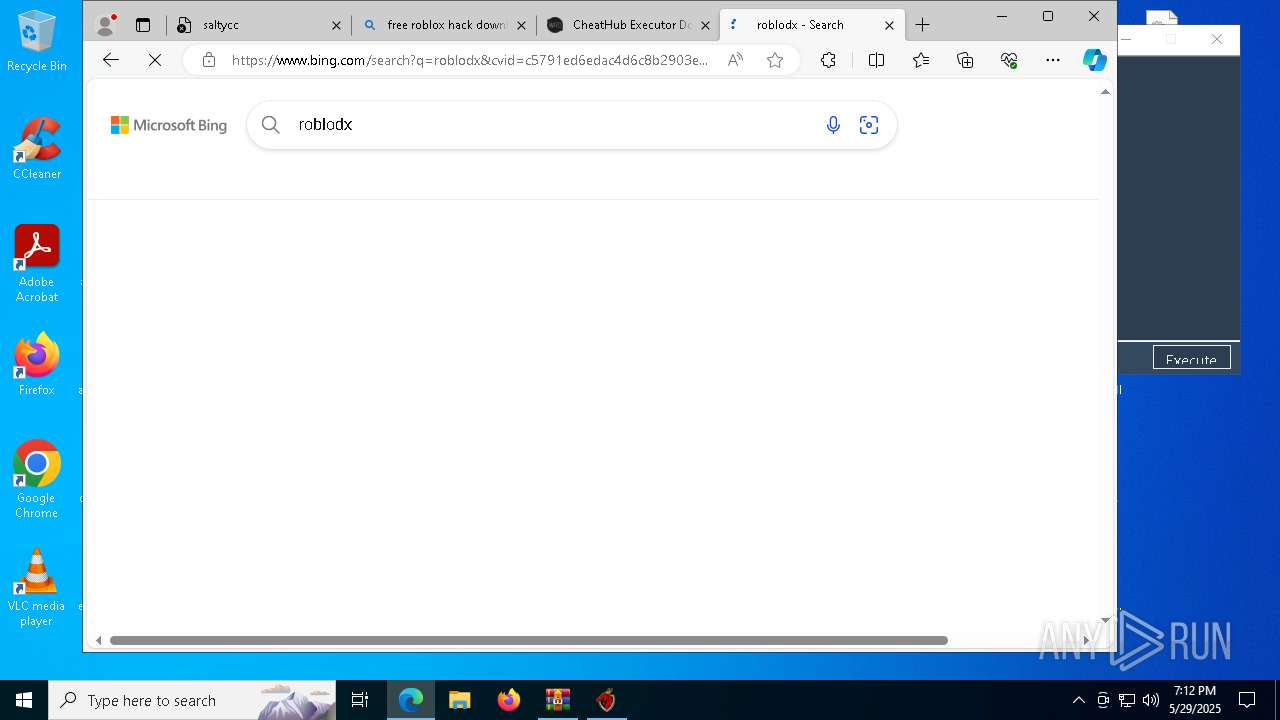
Task: Open Copilot sidebar
Action: coord(1095,60)
